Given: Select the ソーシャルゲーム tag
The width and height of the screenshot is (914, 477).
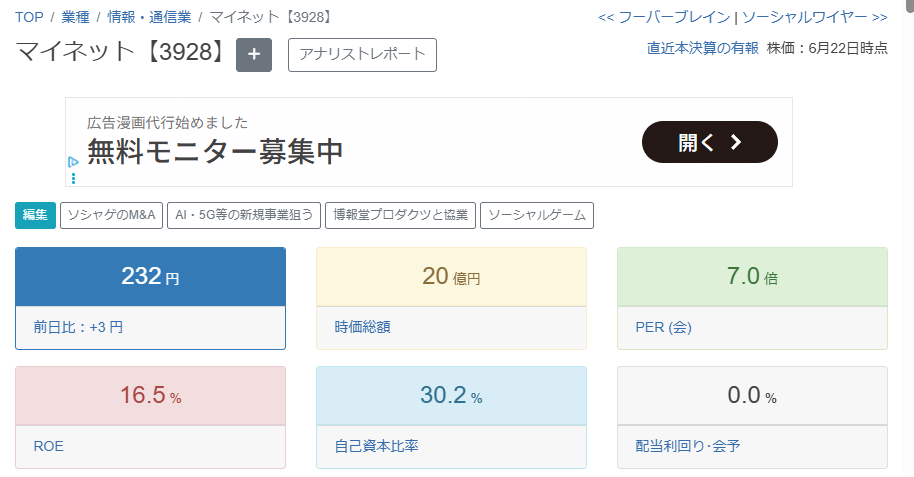Looking at the screenshot, I should [x=537, y=215].
